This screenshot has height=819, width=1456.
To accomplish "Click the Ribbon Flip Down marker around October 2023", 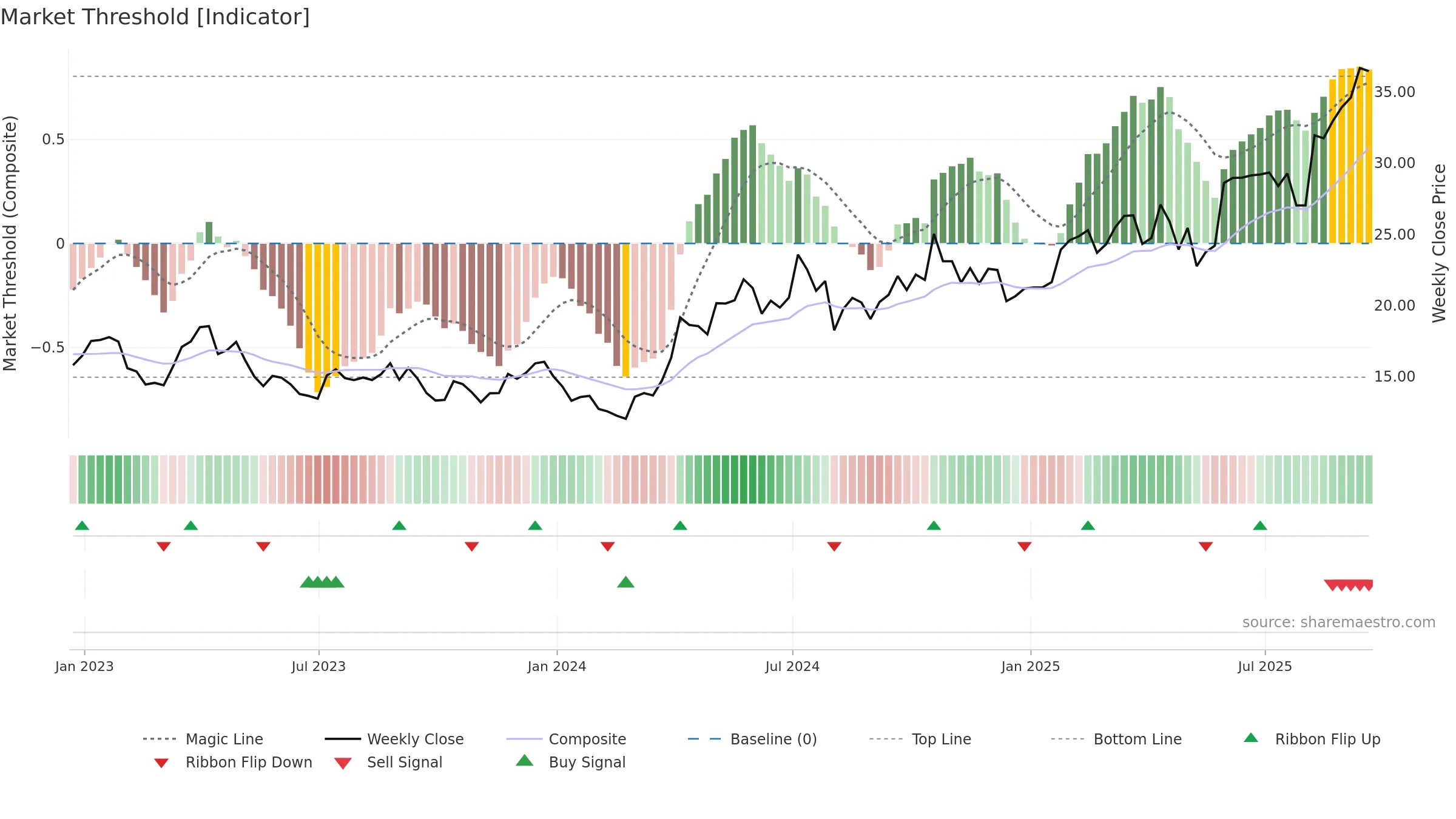I will (x=472, y=547).
